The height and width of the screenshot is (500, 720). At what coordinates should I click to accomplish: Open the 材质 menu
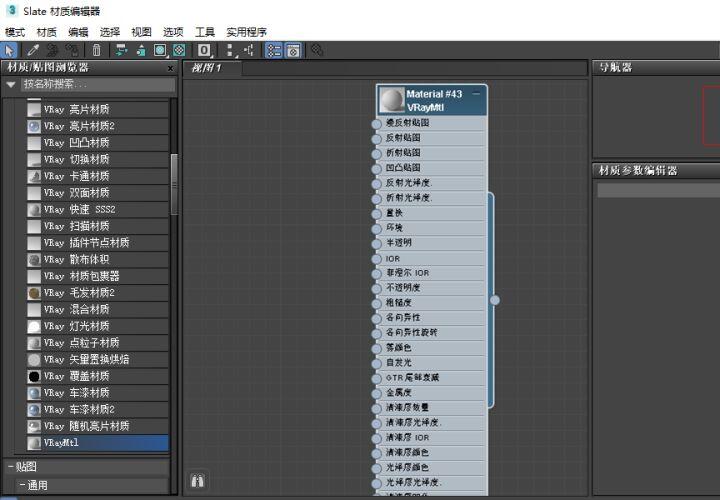tap(46, 32)
